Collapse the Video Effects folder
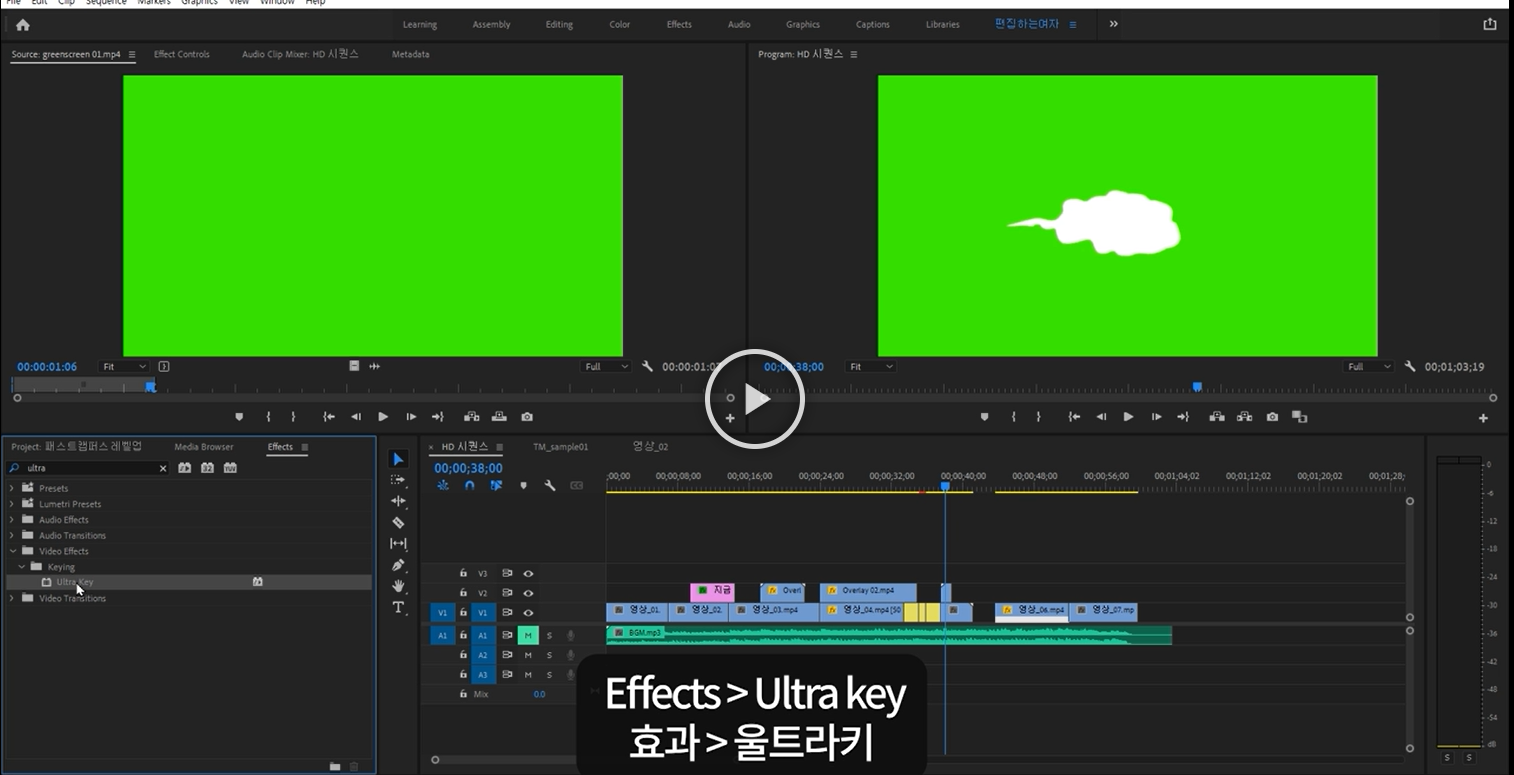Screen dimensions: 1514x775 (x=13, y=551)
